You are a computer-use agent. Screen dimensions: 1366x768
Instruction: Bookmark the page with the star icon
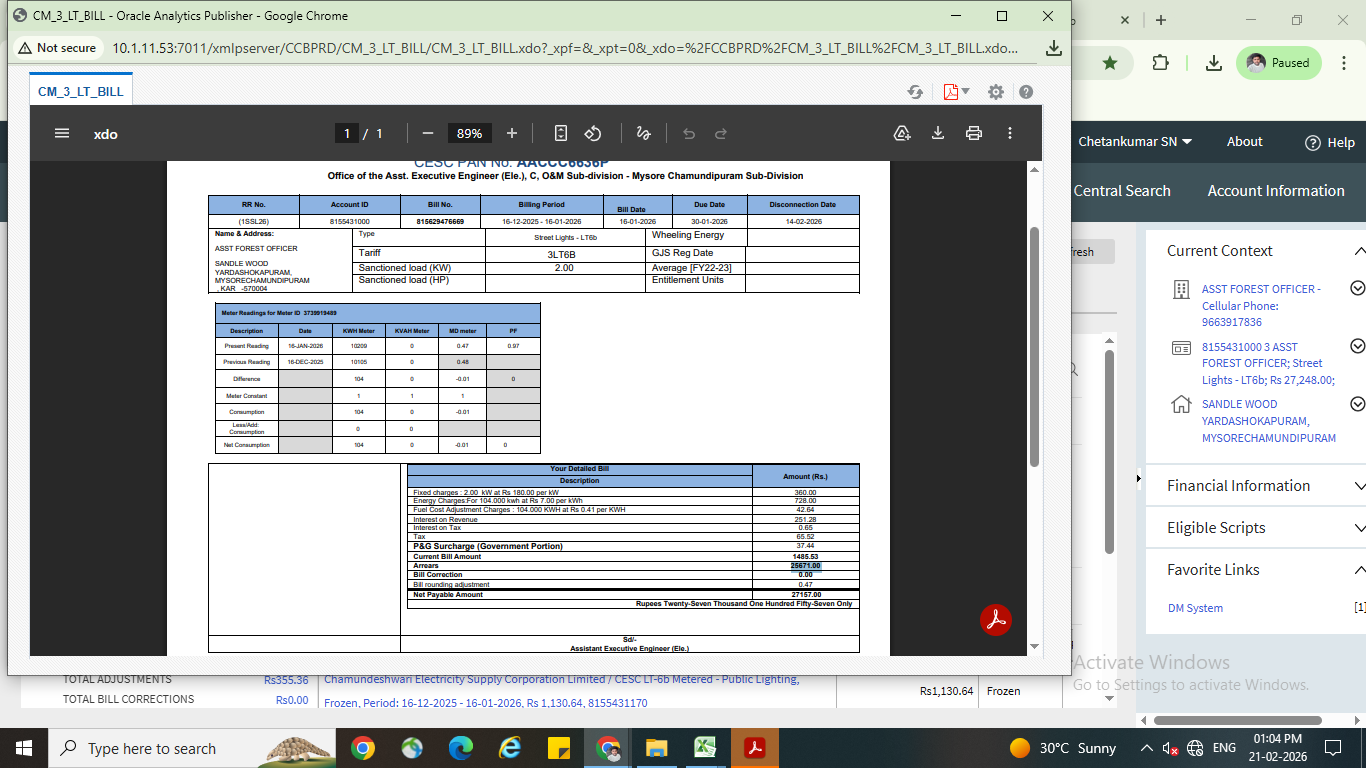(x=1110, y=63)
